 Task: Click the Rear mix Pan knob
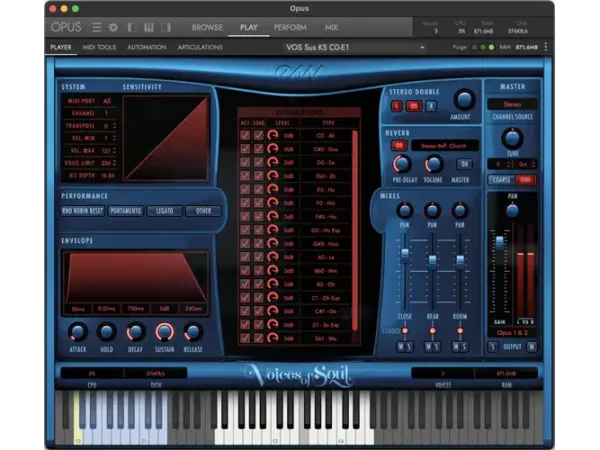pyautogui.click(x=432, y=210)
